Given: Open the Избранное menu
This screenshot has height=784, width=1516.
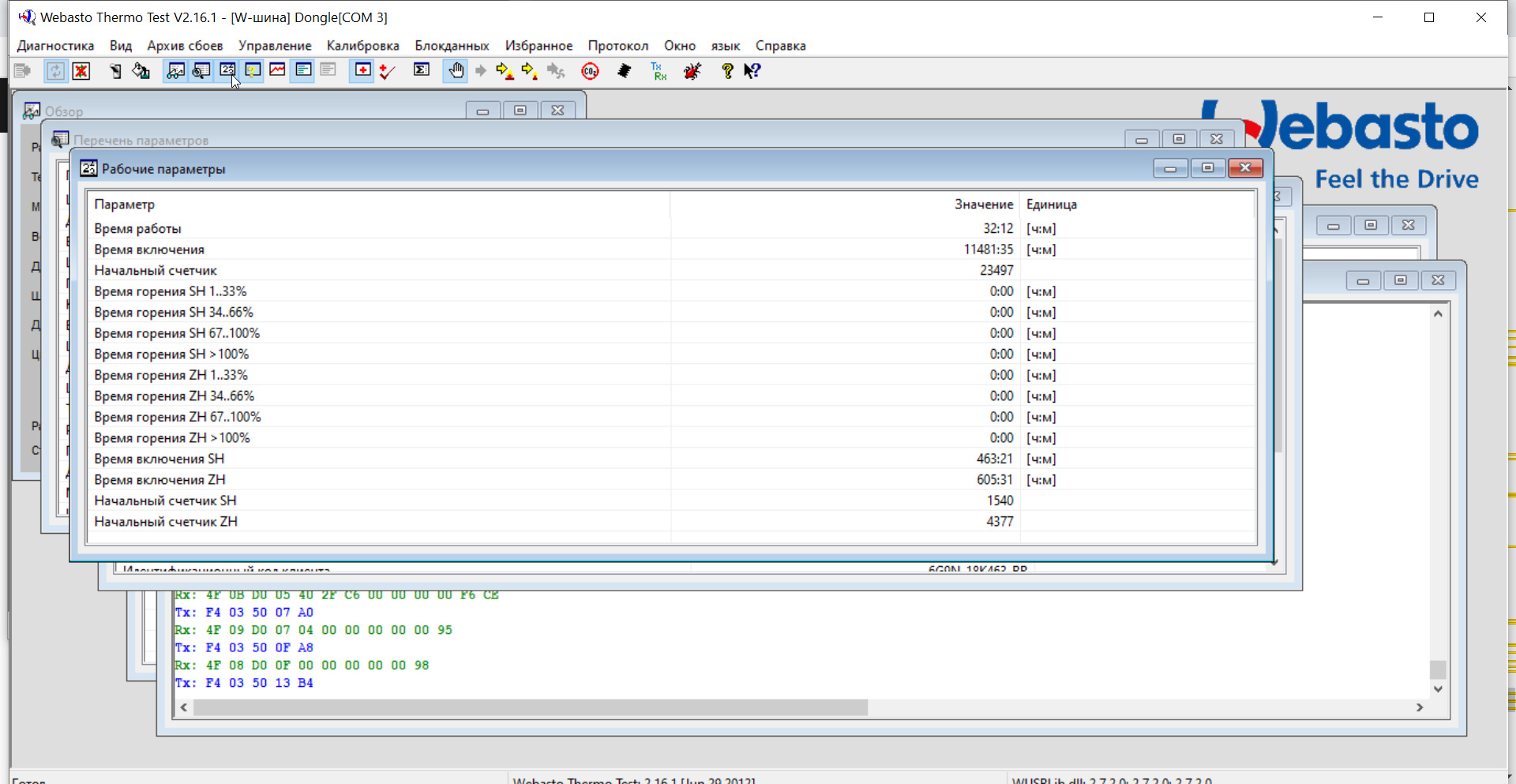Looking at the screenshot, I should coord(539,46).
